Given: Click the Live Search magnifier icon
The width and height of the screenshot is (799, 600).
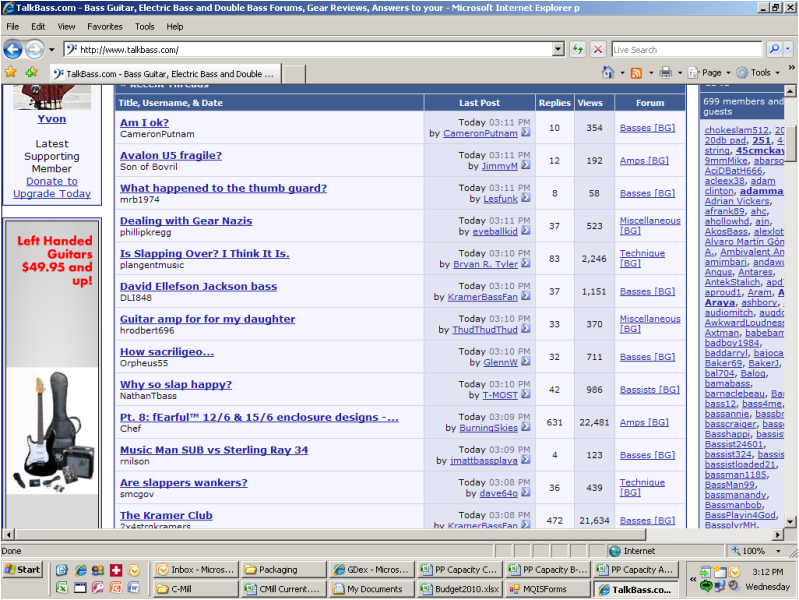Looking at the screenshot, I should click(x=774, y=49).
